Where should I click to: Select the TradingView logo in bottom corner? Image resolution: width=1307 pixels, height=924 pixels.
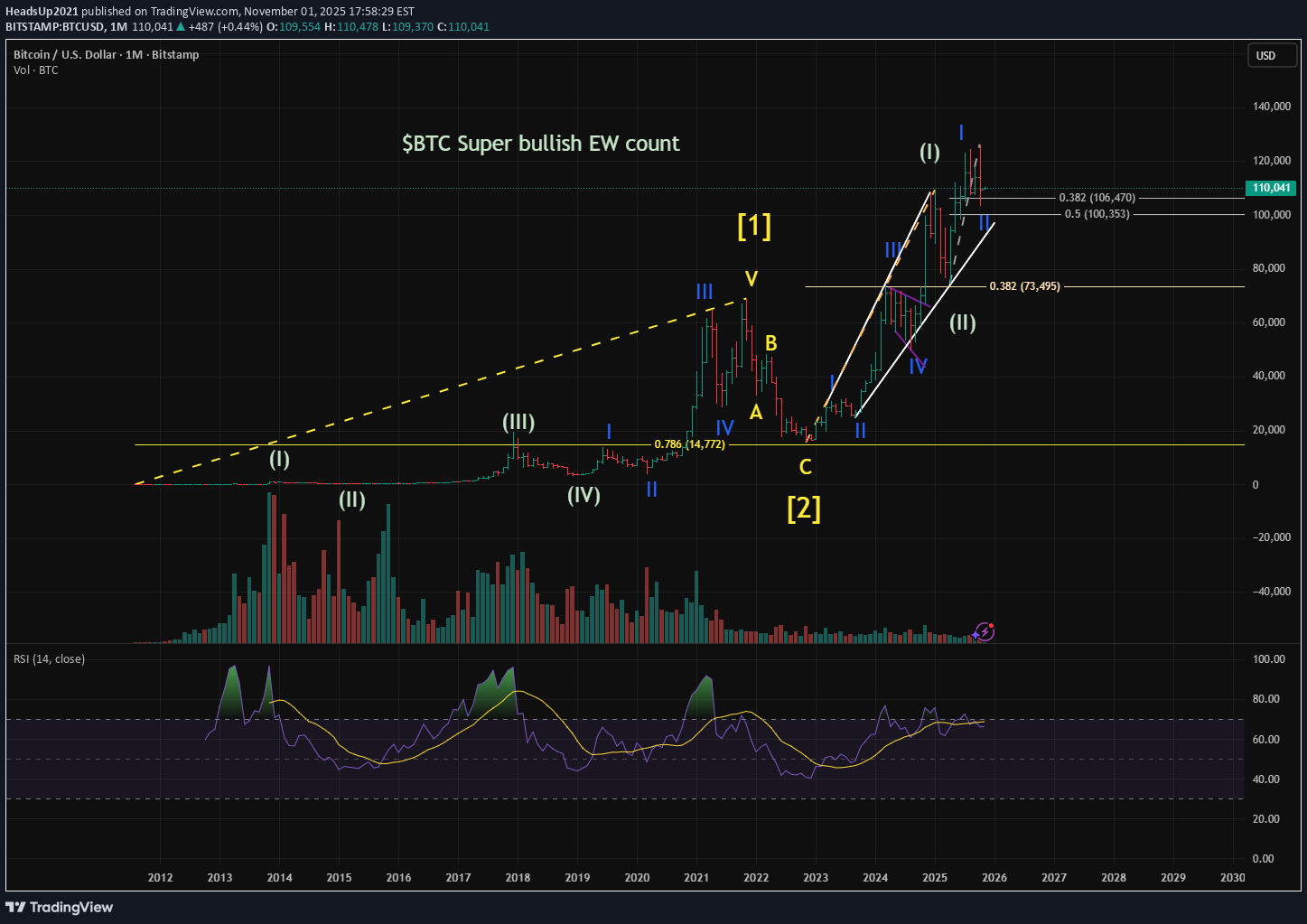(x=60, y=907)
